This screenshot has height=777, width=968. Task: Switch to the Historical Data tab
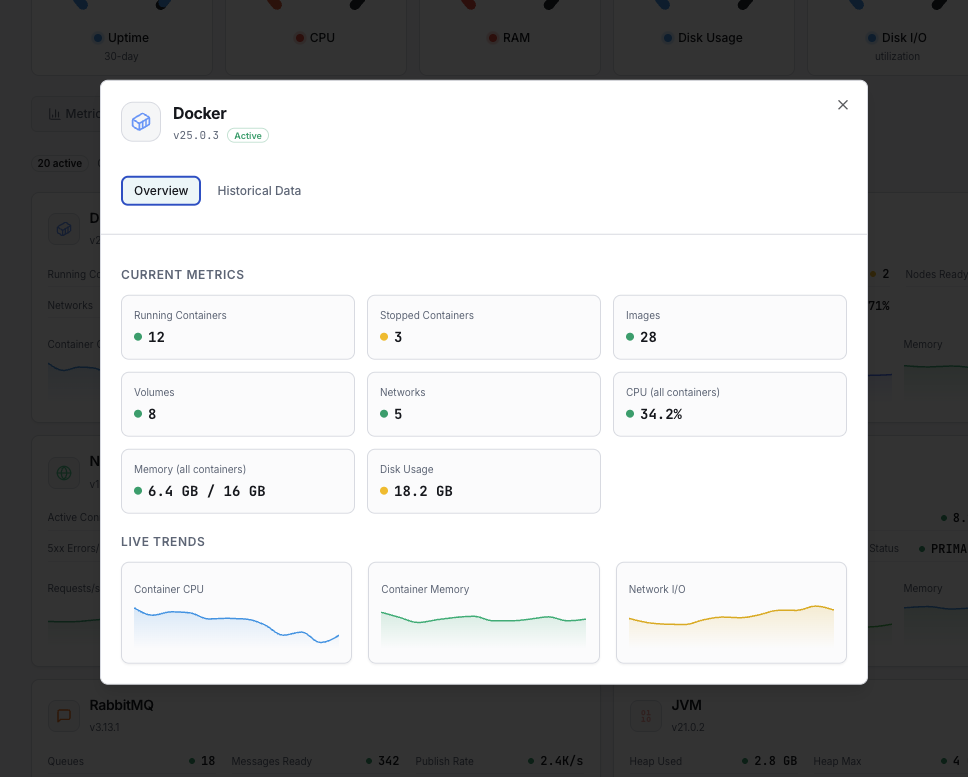pyautogui.click(x=259, y=190)
